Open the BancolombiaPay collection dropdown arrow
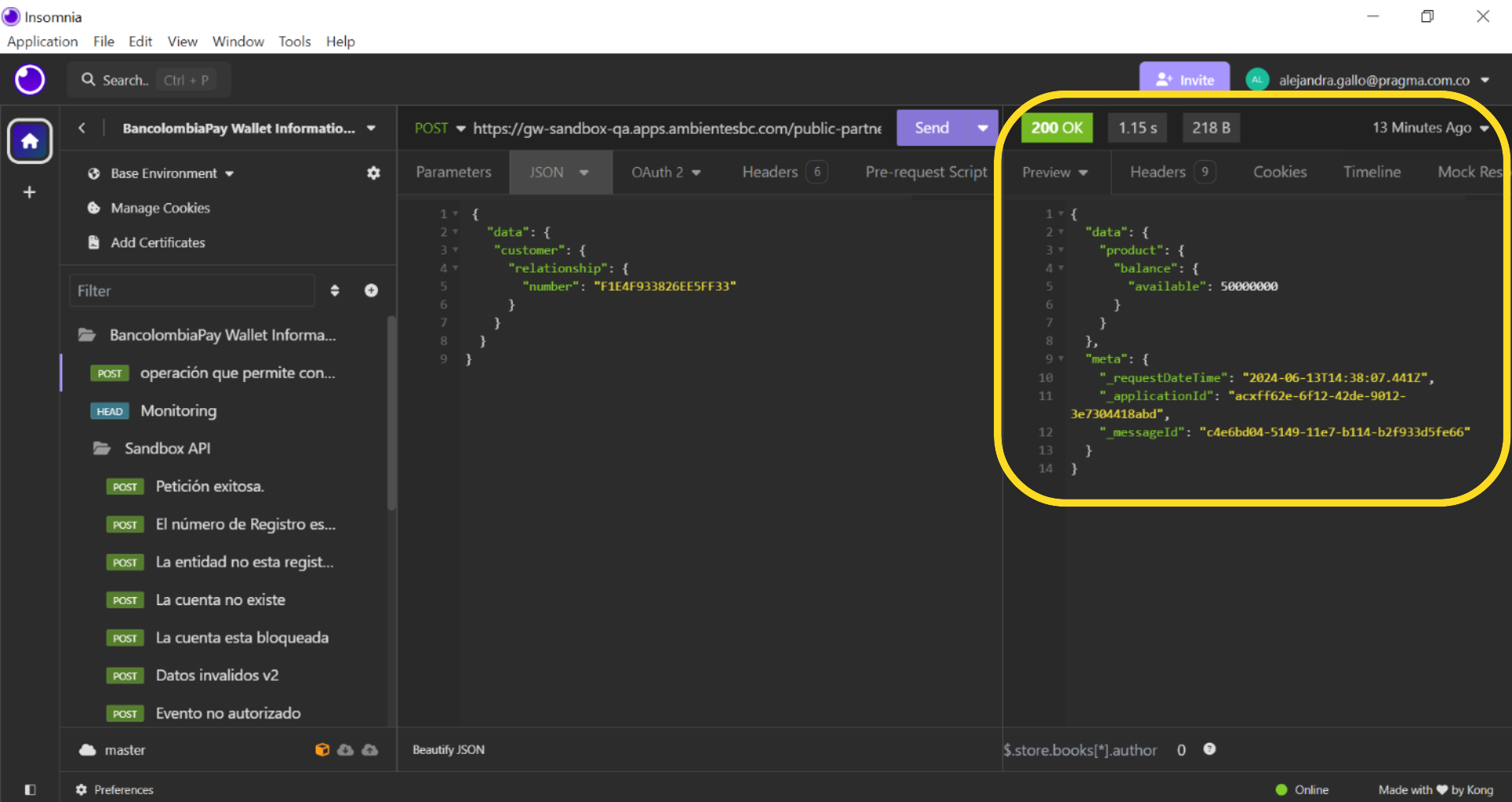1512x802 pixels. point(371,128)
